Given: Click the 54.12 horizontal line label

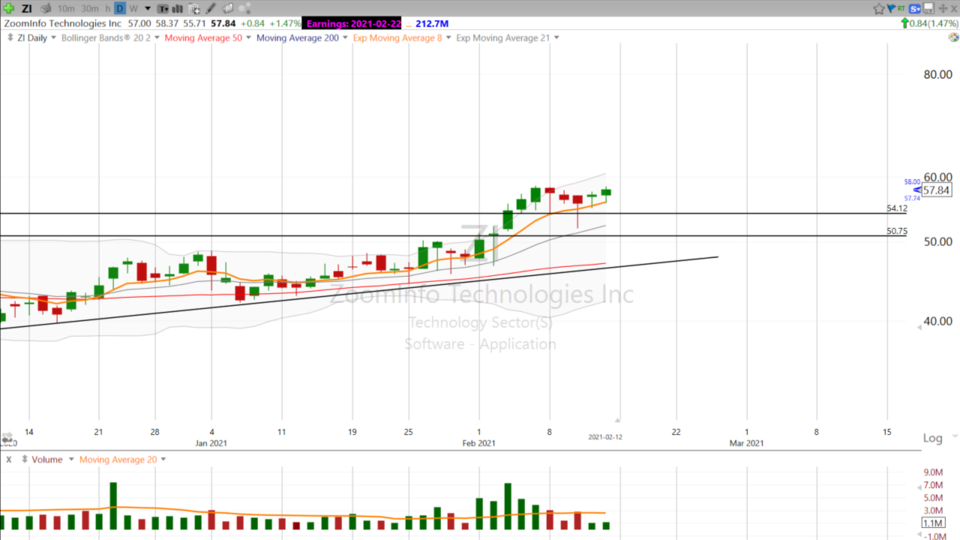Looking at the screenshot, I should pos(897,208).
